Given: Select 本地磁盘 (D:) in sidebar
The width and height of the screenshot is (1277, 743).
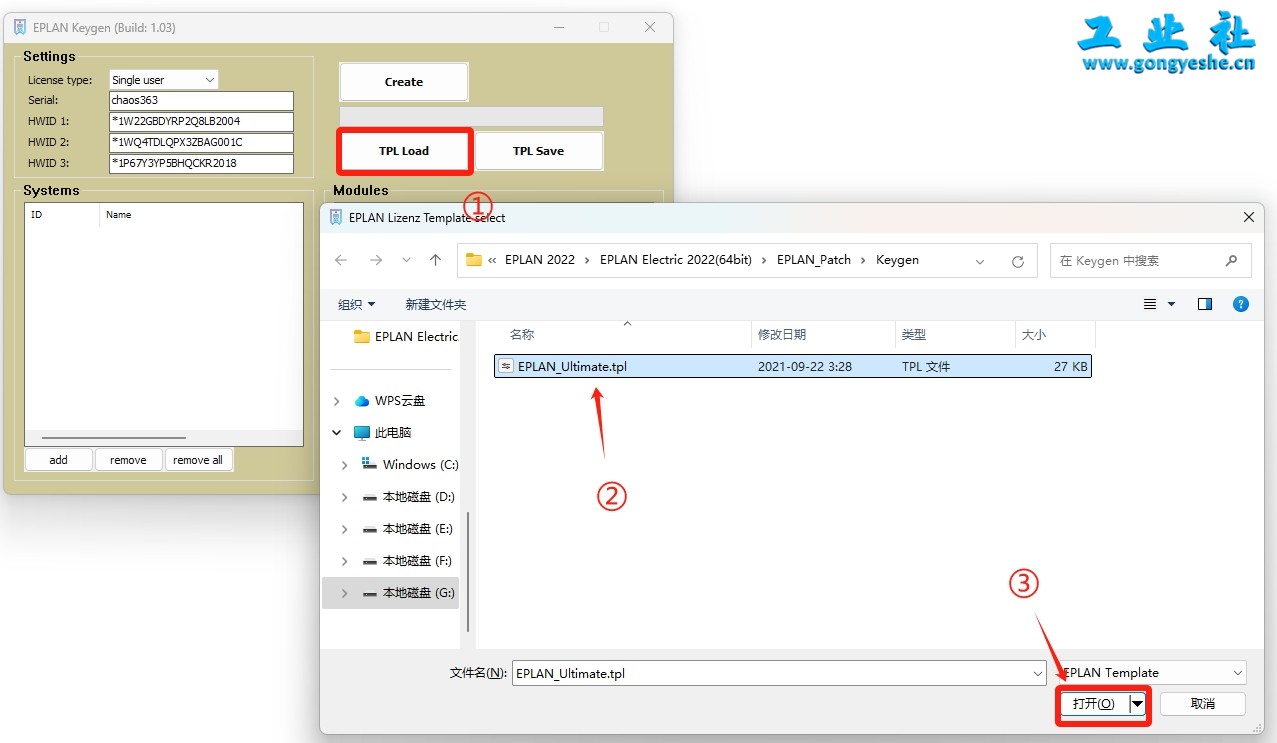Looking at the screenshot, I should tap(408, 497).
